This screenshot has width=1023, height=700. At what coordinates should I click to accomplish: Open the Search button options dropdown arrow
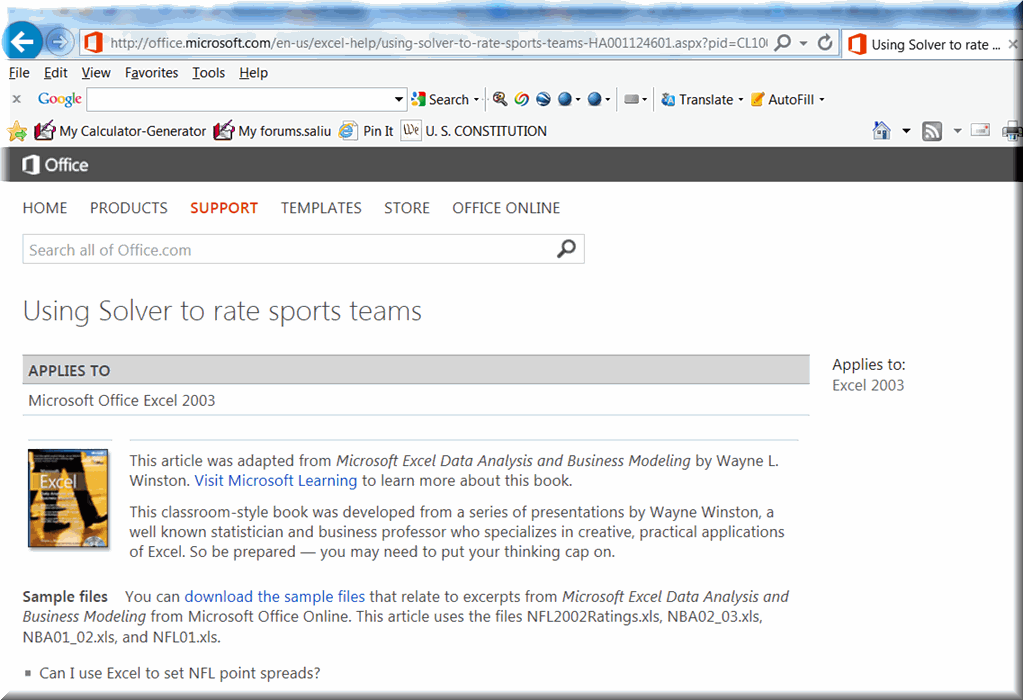476,100
